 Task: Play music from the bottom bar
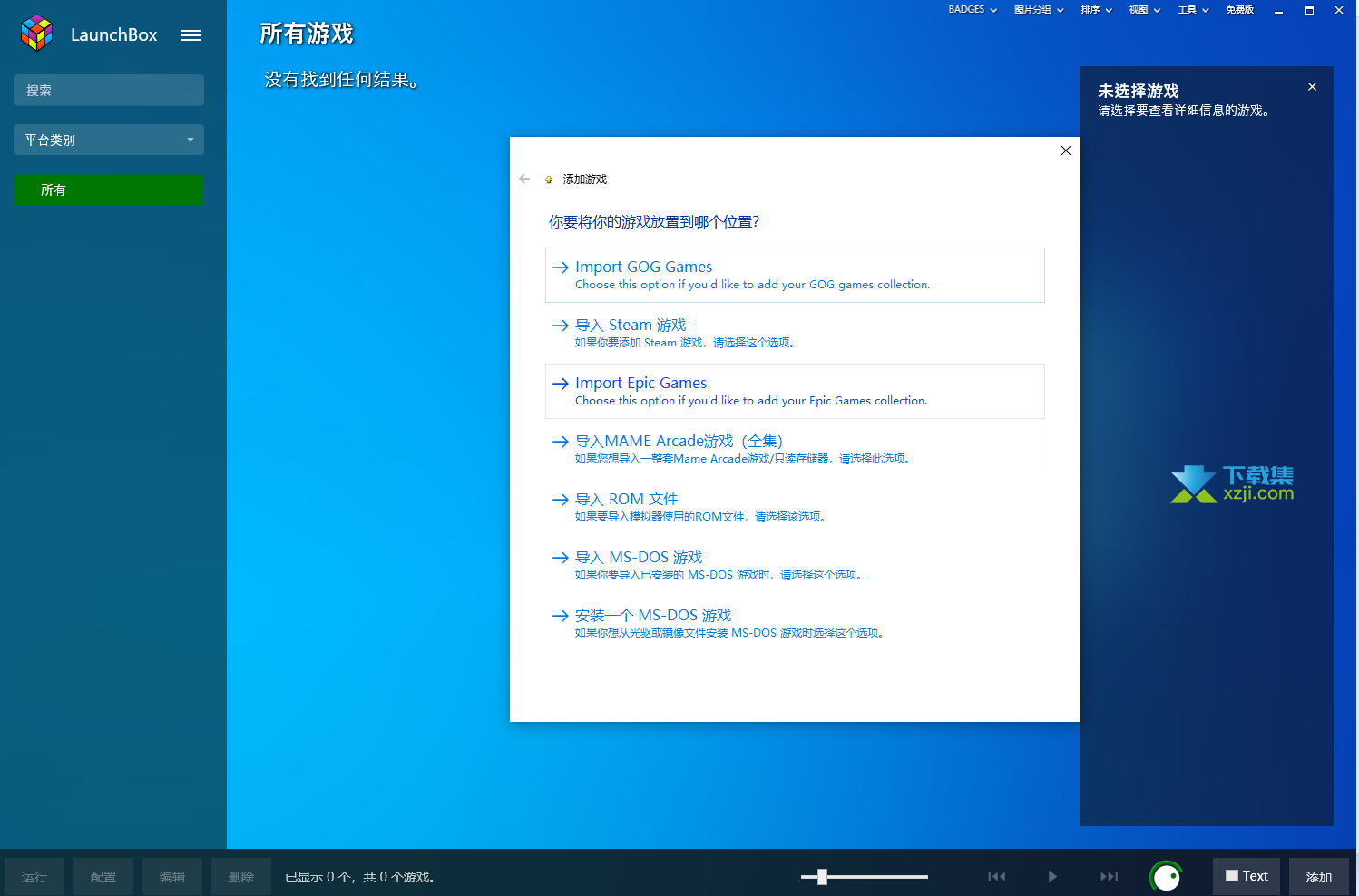point(1052,876)
